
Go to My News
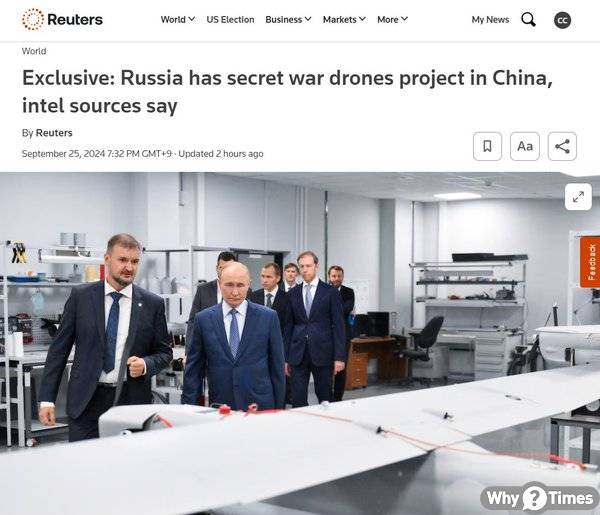490,20
